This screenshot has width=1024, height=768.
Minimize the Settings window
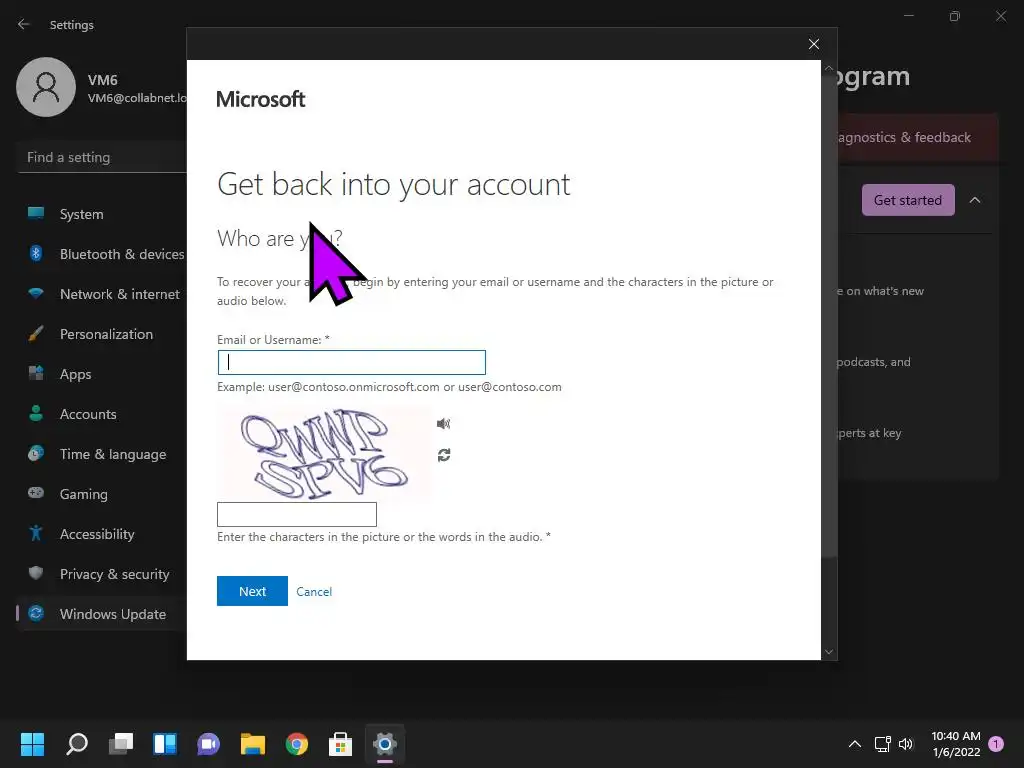click(908, 16)
